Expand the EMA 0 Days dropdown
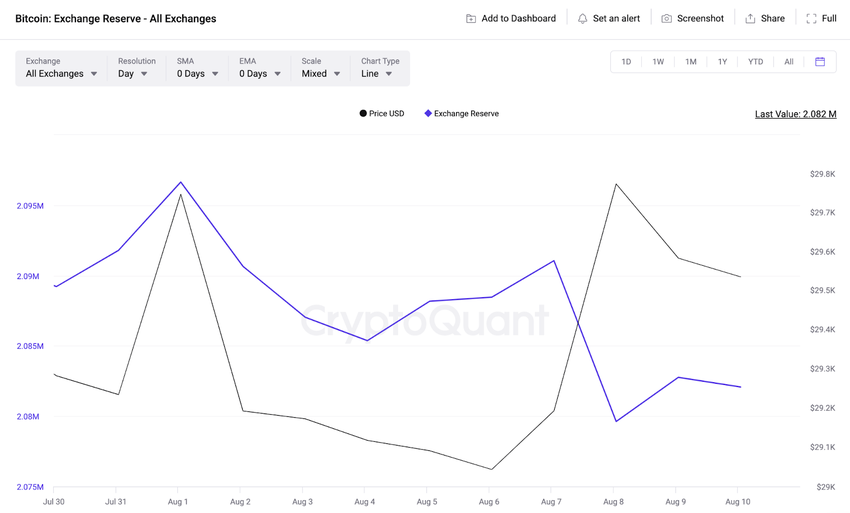This screenshot has width=850, height=513. [x=260, y=68]
